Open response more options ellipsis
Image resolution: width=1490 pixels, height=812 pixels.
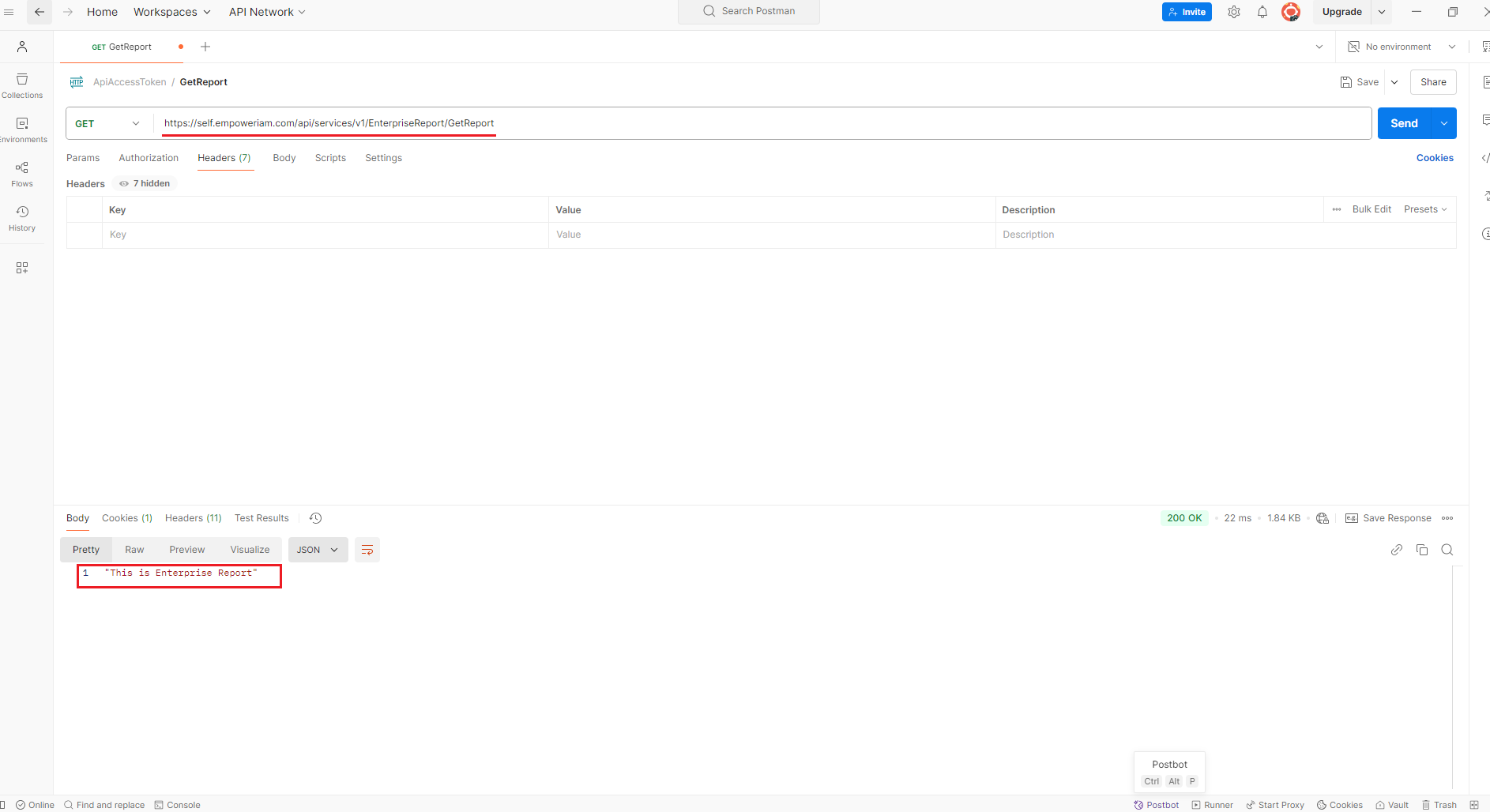[x=1447, y=518]
